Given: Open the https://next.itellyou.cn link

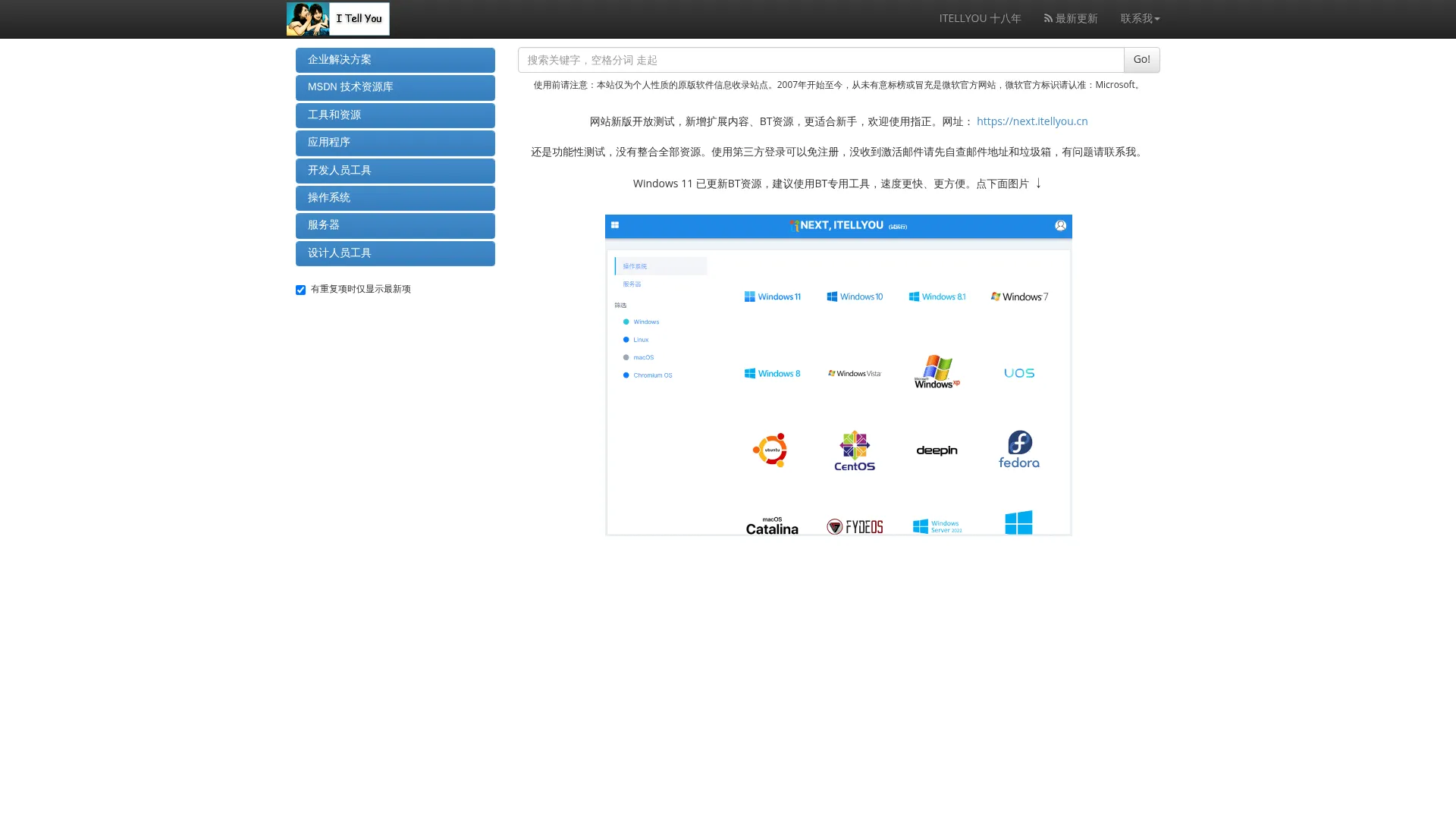Looking at the screenshot, I should point(1031,121).
